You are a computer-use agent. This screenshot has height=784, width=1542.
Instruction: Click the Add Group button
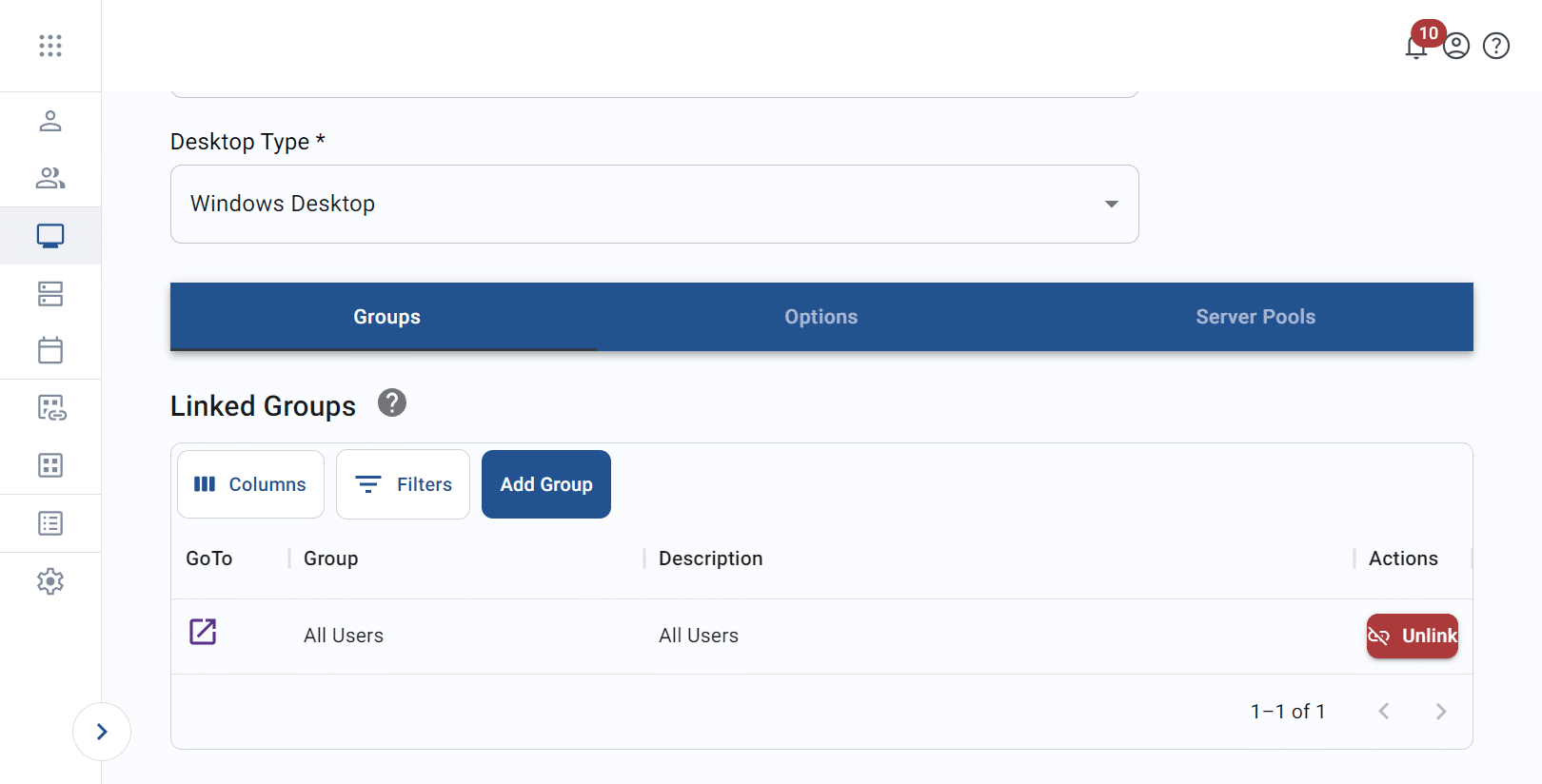coord(546,484)
